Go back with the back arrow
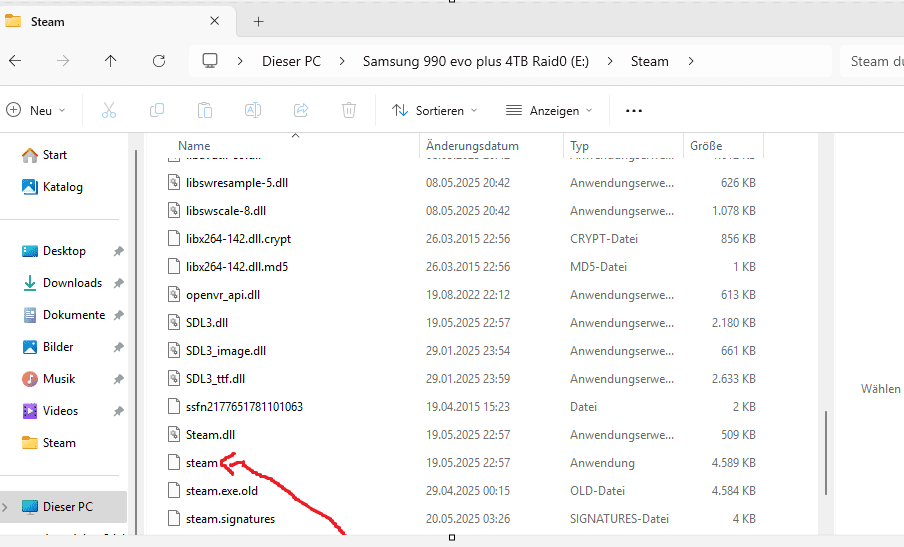This screenshot has width=904, height=547. point(16,61)
